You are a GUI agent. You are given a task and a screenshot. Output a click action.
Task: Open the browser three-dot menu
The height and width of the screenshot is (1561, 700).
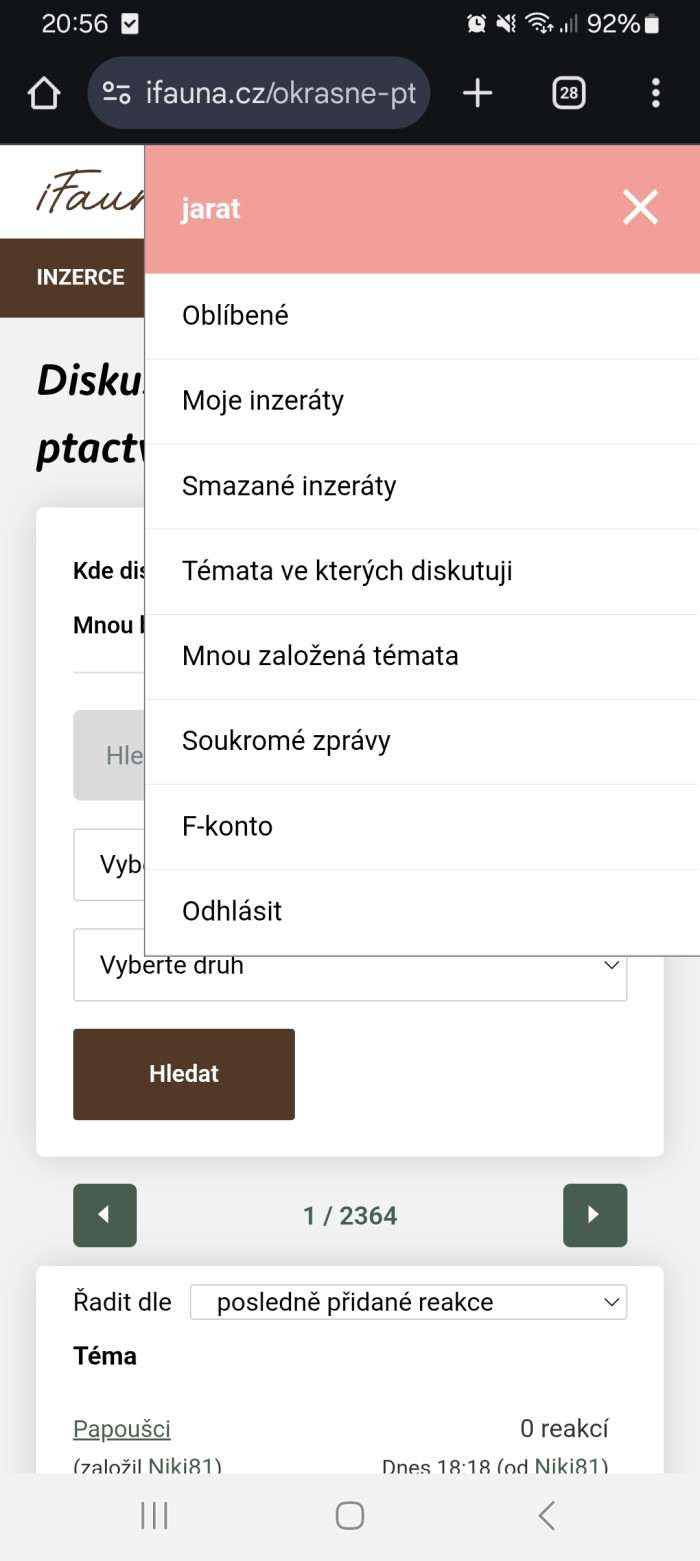pos(655,94)
